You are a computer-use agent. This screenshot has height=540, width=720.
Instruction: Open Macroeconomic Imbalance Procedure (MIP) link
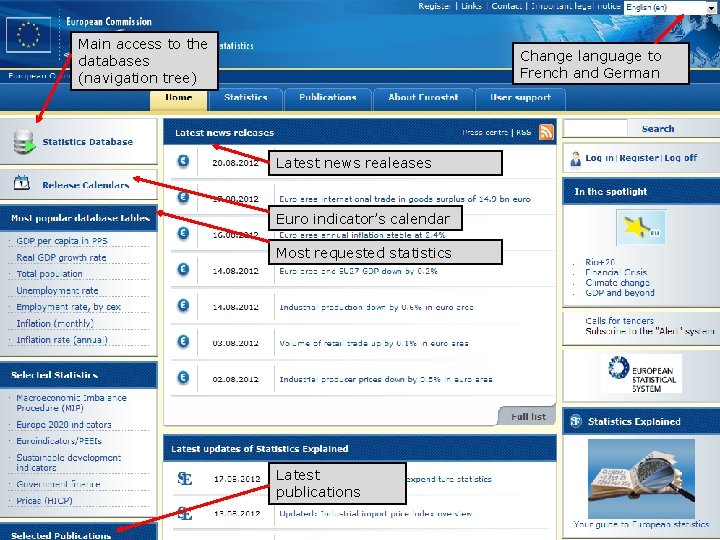[71, 403]
